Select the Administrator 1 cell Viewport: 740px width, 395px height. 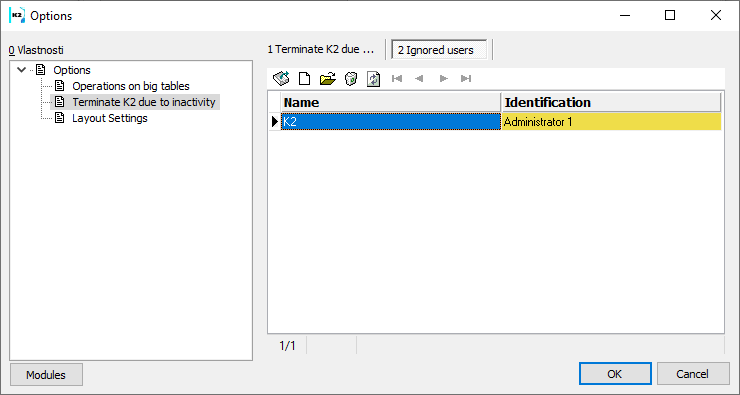(612, 122)
